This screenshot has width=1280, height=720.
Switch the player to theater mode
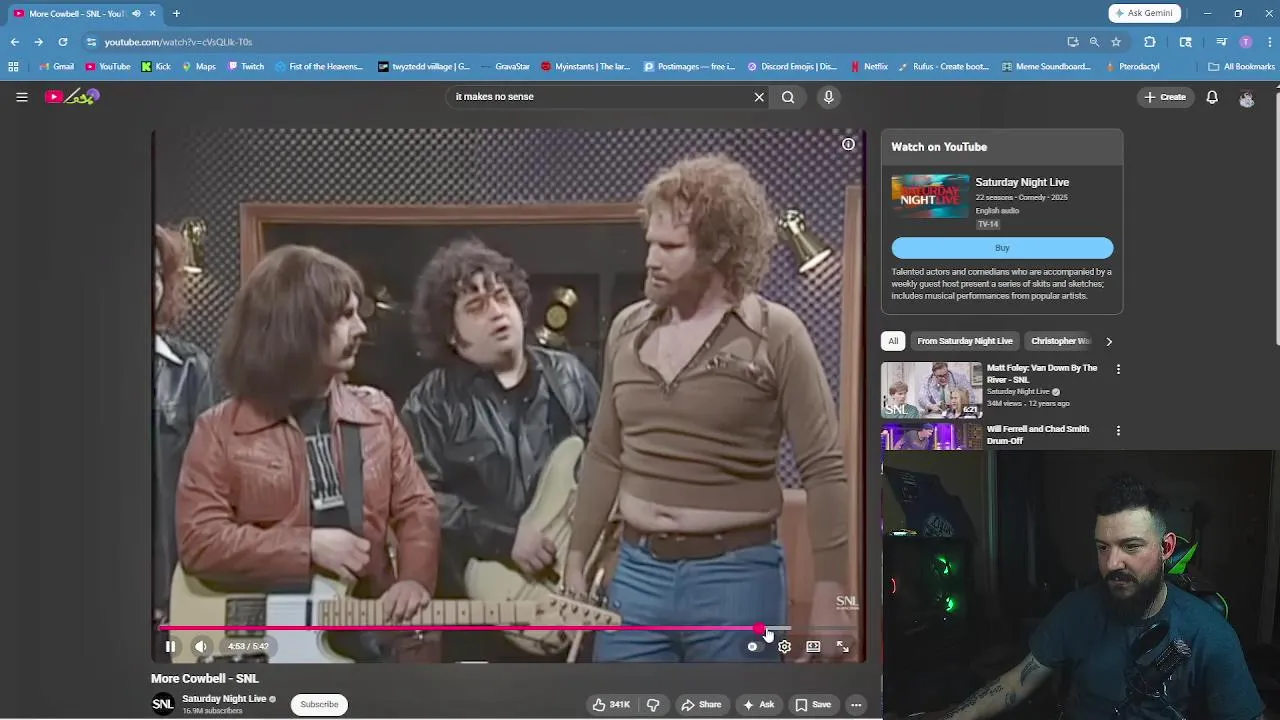click(813, 647)
